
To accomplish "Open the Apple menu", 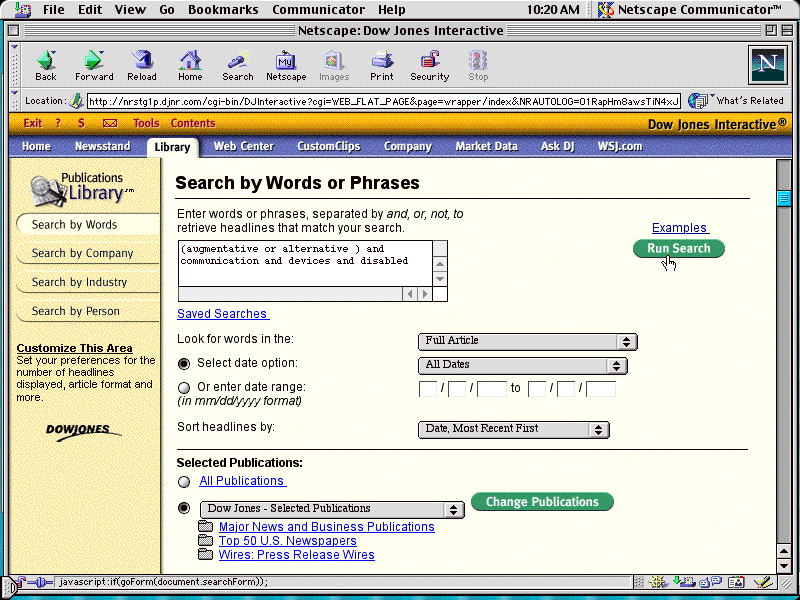I will point(23,9).
